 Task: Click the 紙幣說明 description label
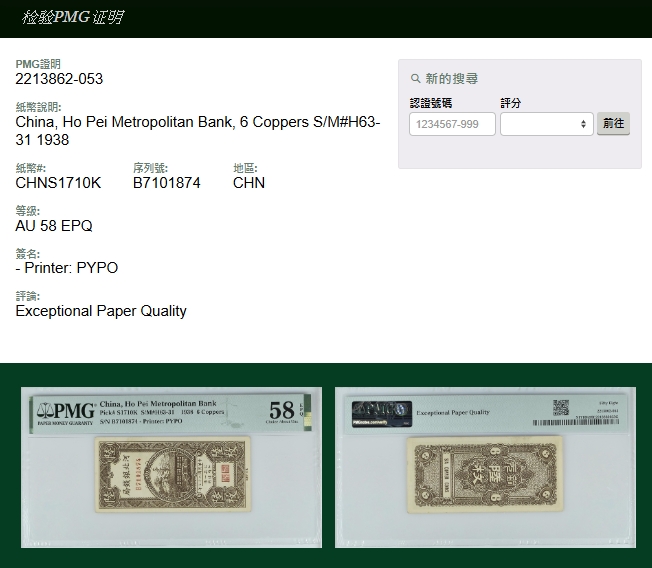point(38,107)
